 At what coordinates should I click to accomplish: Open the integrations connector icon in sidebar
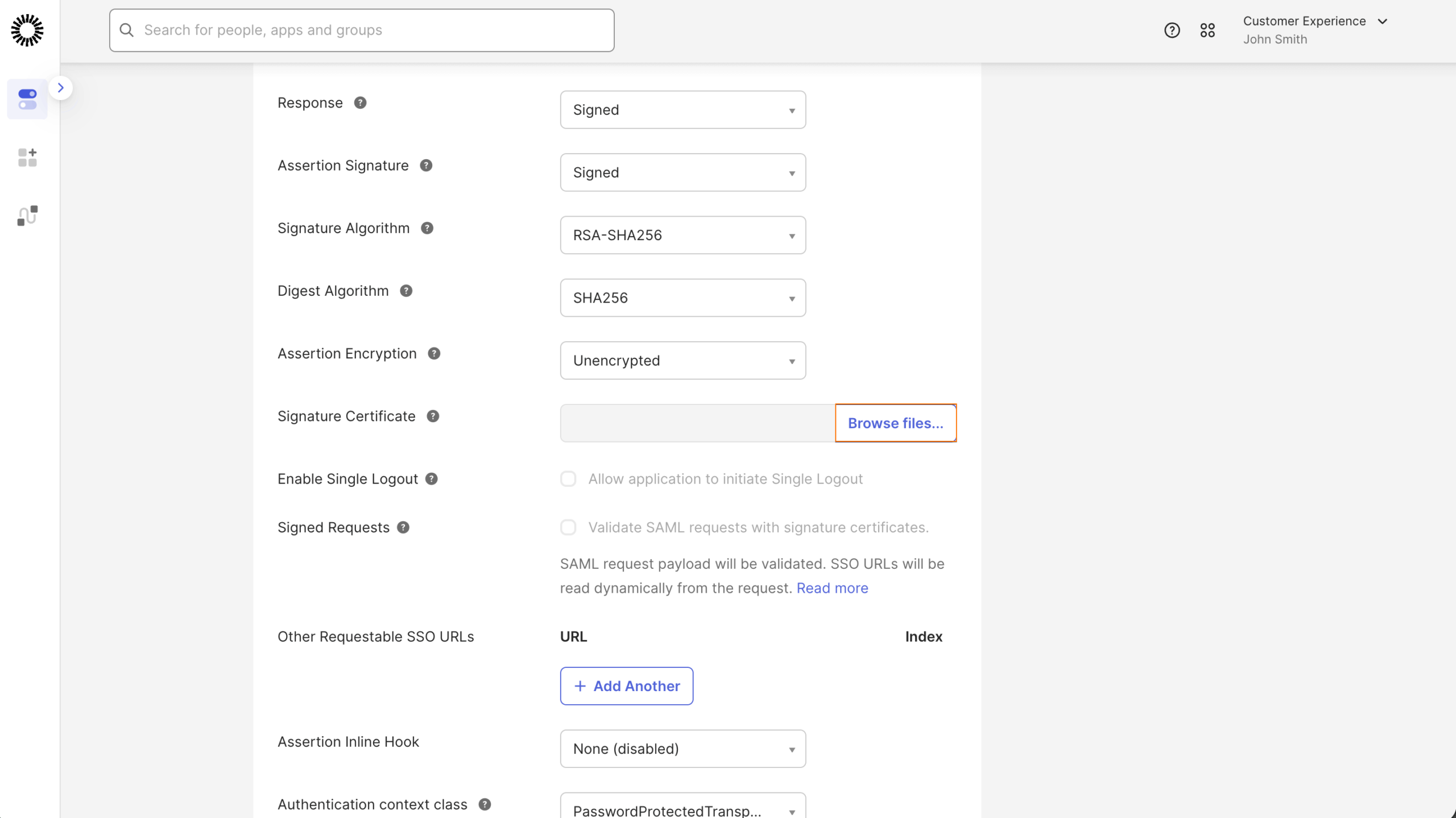[27, 215]
